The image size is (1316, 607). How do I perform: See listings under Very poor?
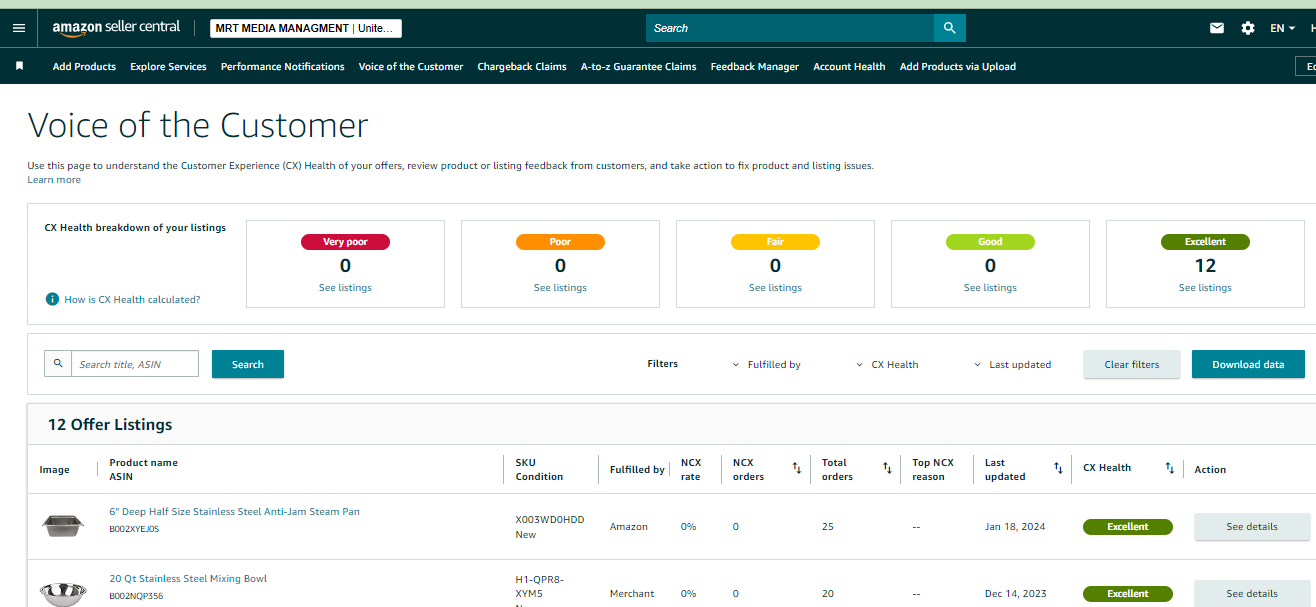(345, 288)
